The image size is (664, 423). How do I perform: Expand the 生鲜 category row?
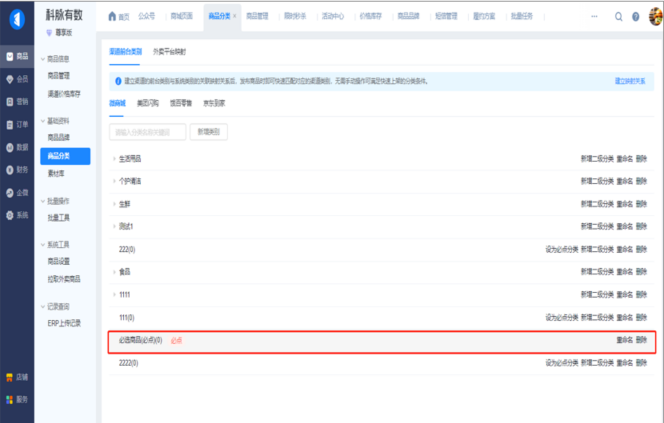click(114, 204)
